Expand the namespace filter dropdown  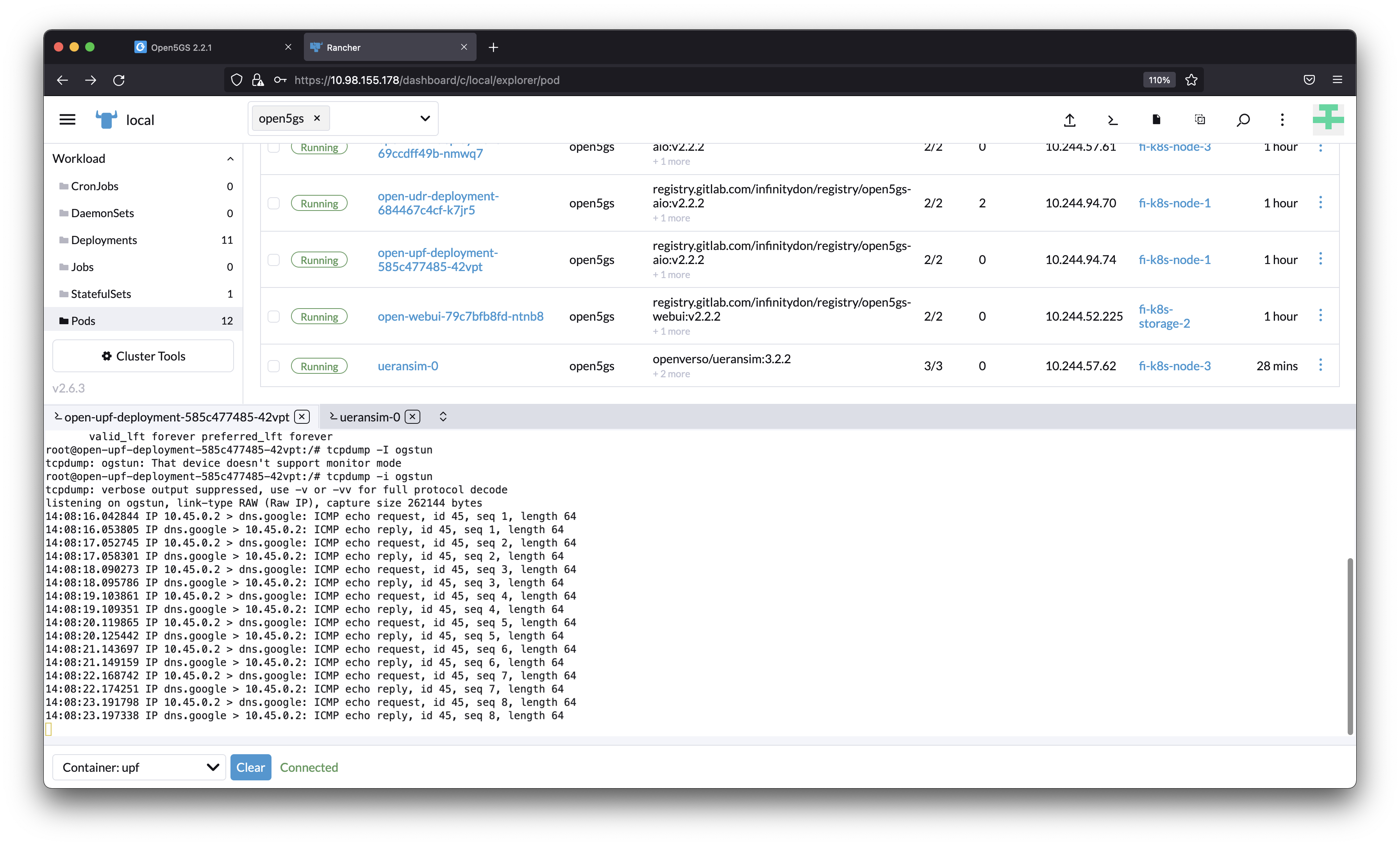[x=425, y=118]
